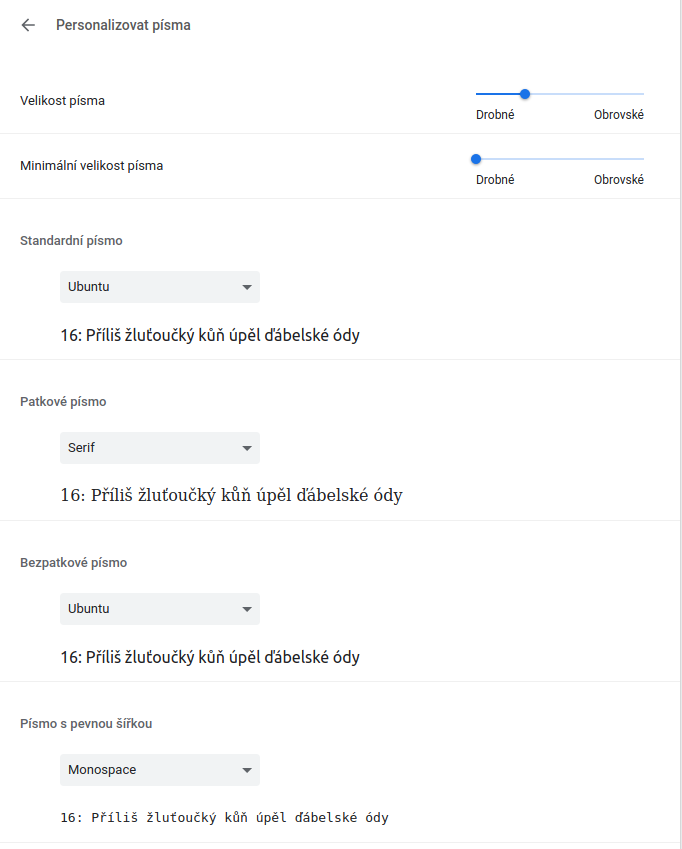This screenshot has width=682, height=849.
Task: Click the Minimální velikost písma label
Action: [91, 166]
